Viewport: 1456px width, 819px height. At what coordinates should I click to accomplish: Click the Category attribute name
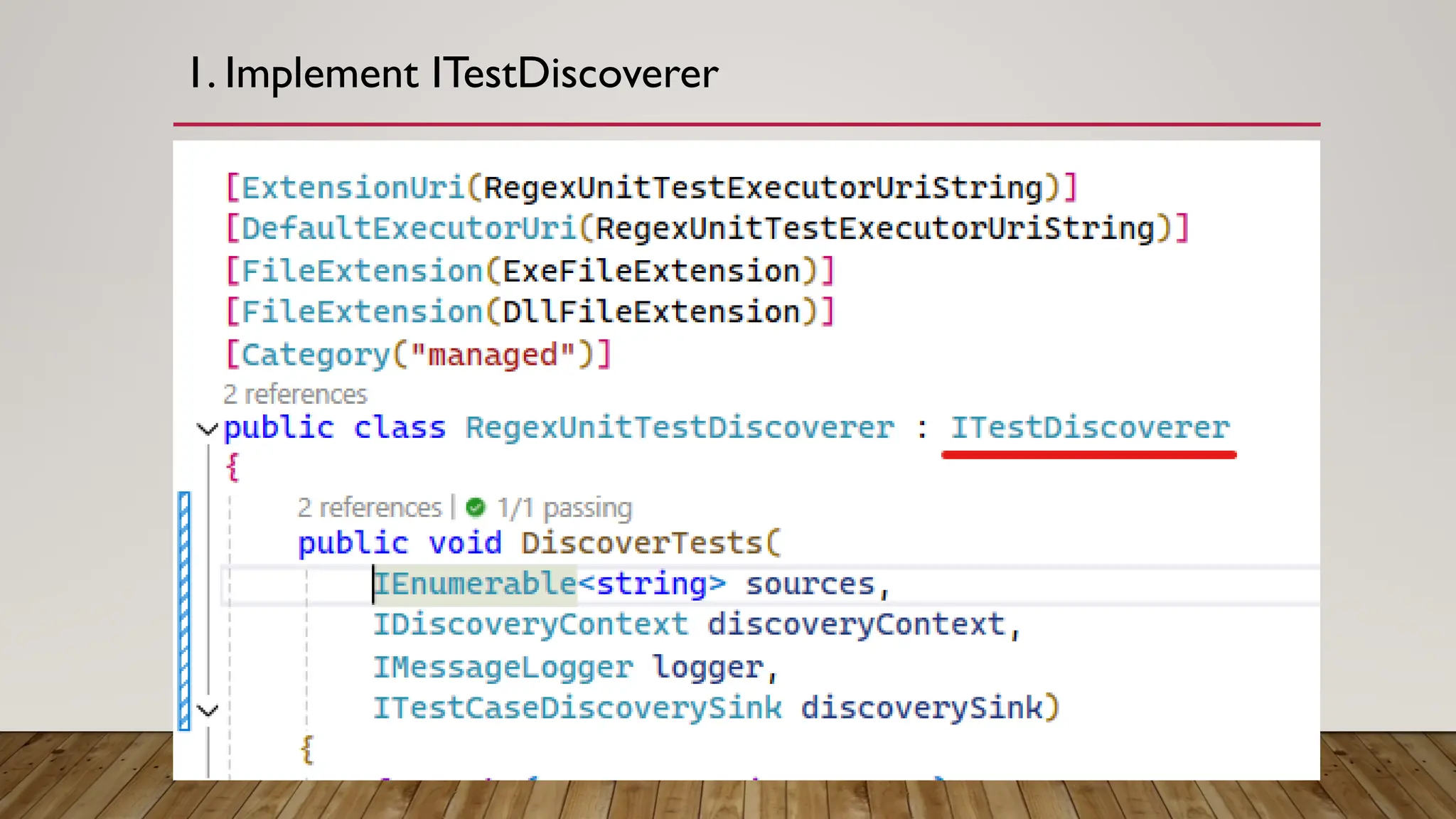[x=316, y=355]
